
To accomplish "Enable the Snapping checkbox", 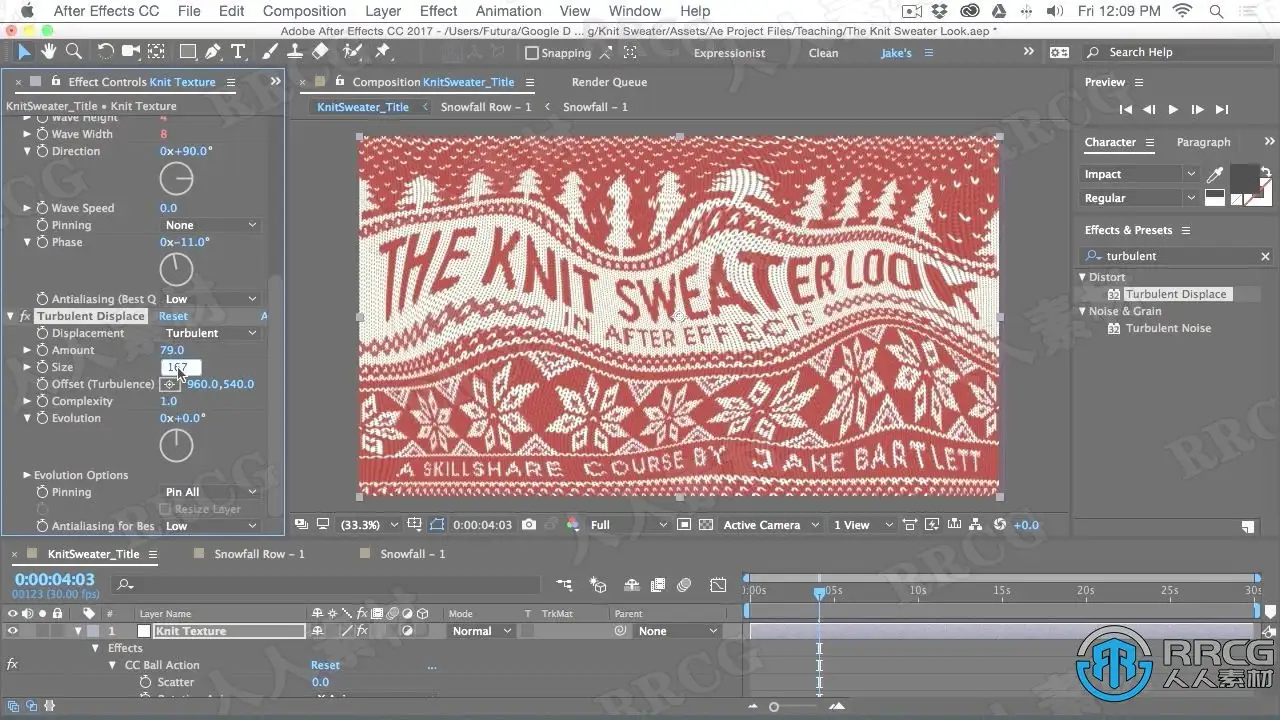I will [532, 53].
